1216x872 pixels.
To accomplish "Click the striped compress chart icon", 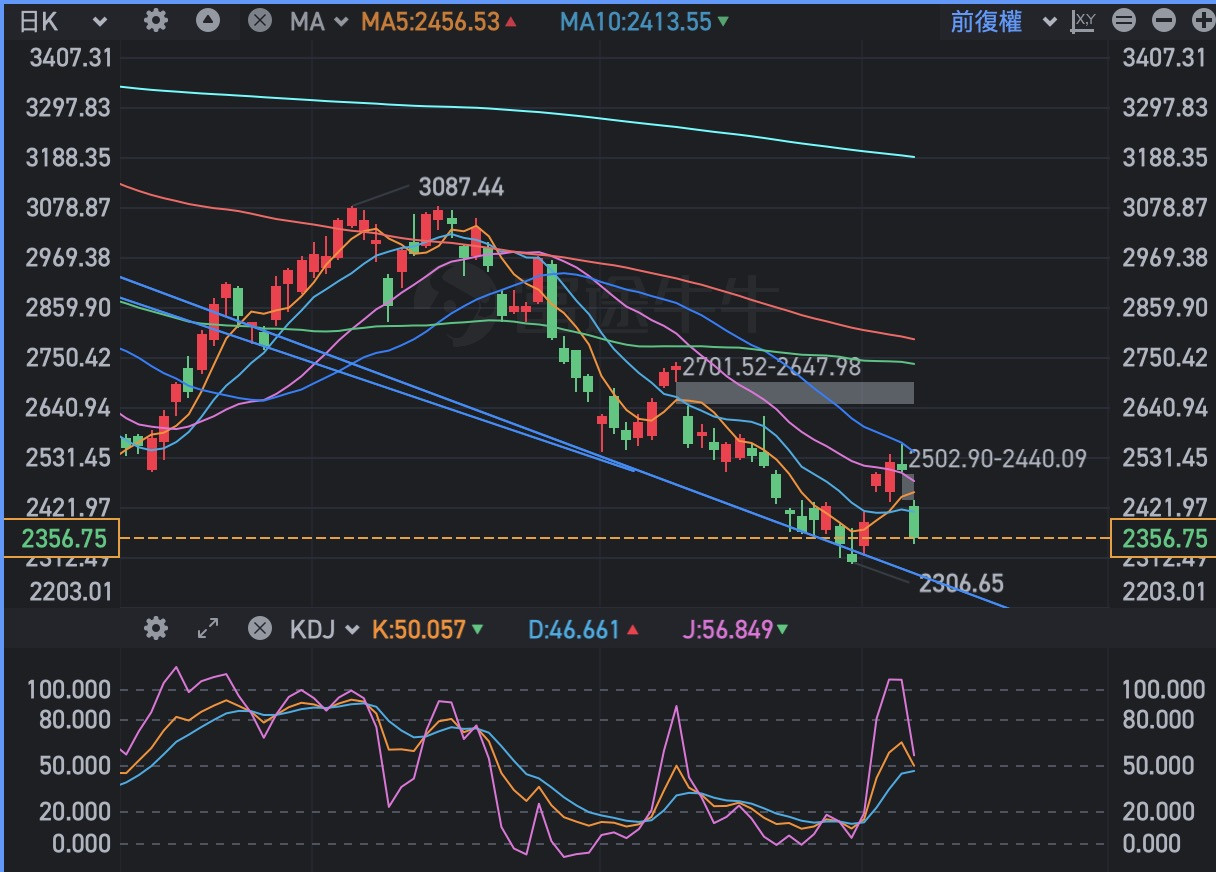I will click(1124, 21).
